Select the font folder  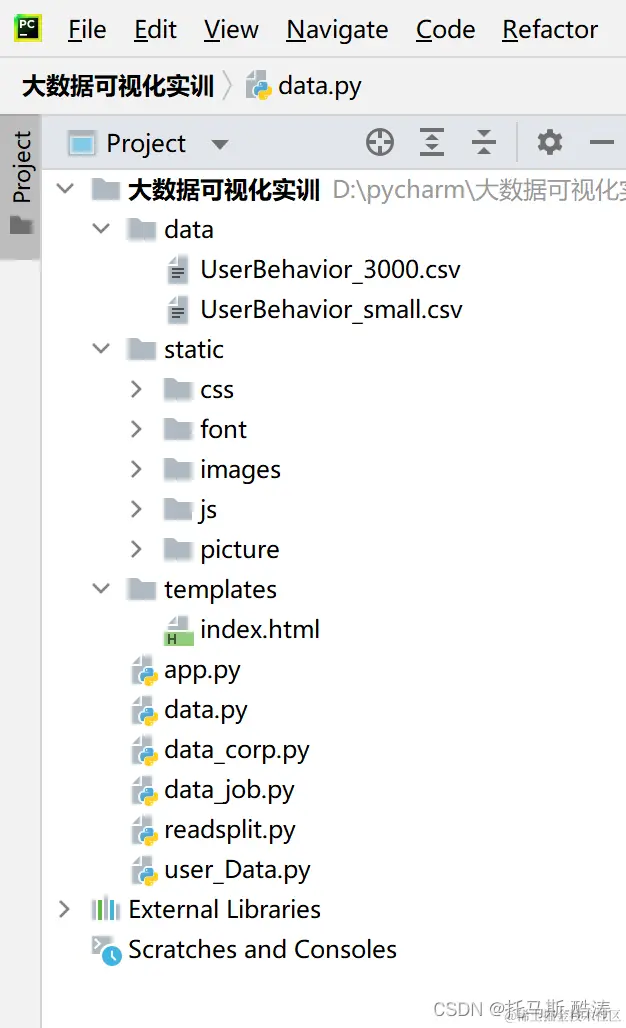coord(224,429)
